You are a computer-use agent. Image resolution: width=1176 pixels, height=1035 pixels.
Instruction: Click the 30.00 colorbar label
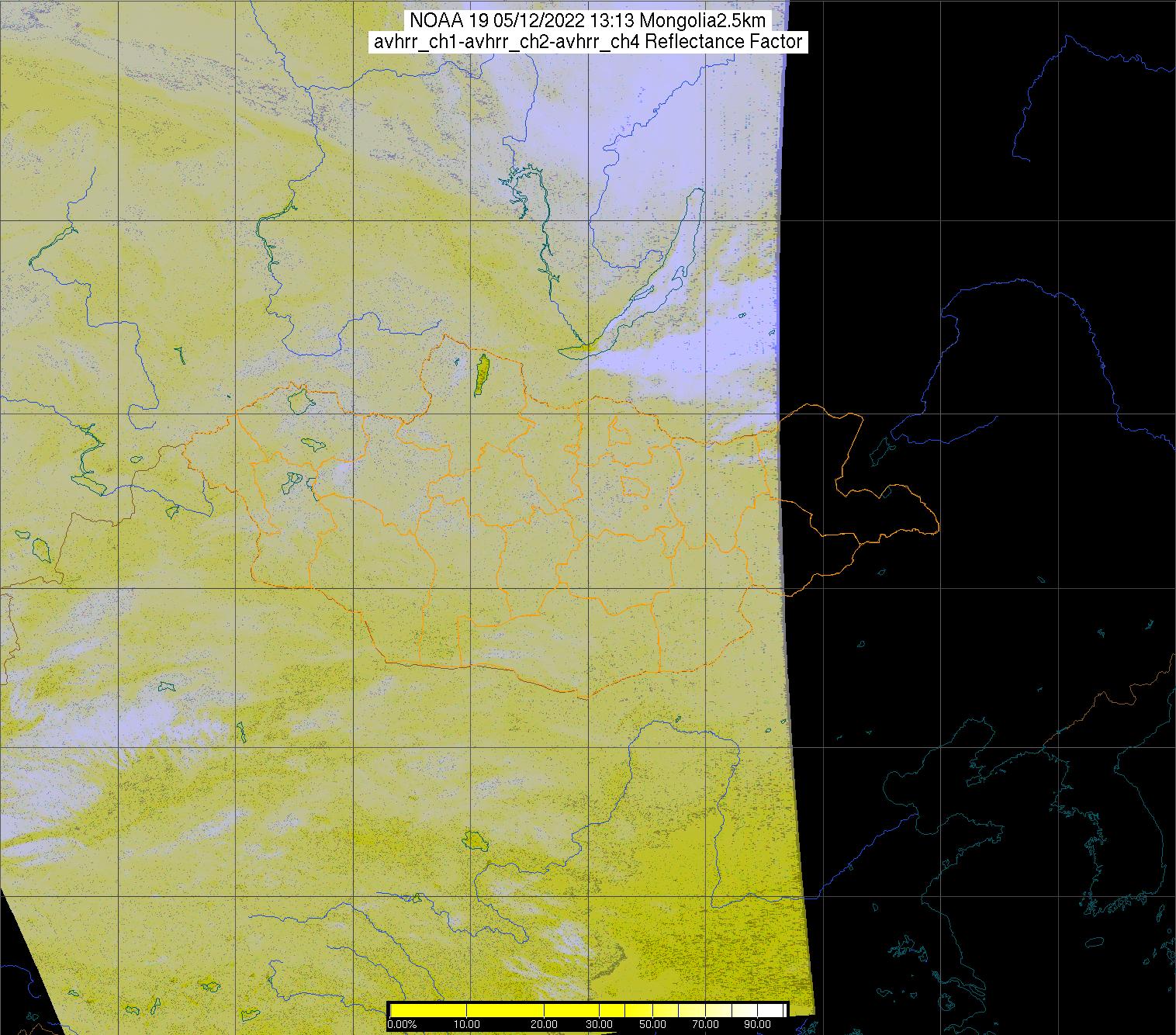[x=599, y=1025]
